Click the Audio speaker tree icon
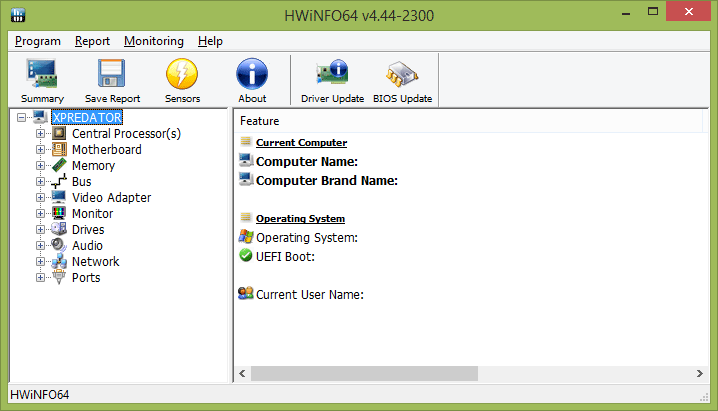Viewport: 718px width, 411px height. pyautogui.click(x=59, y=245)
